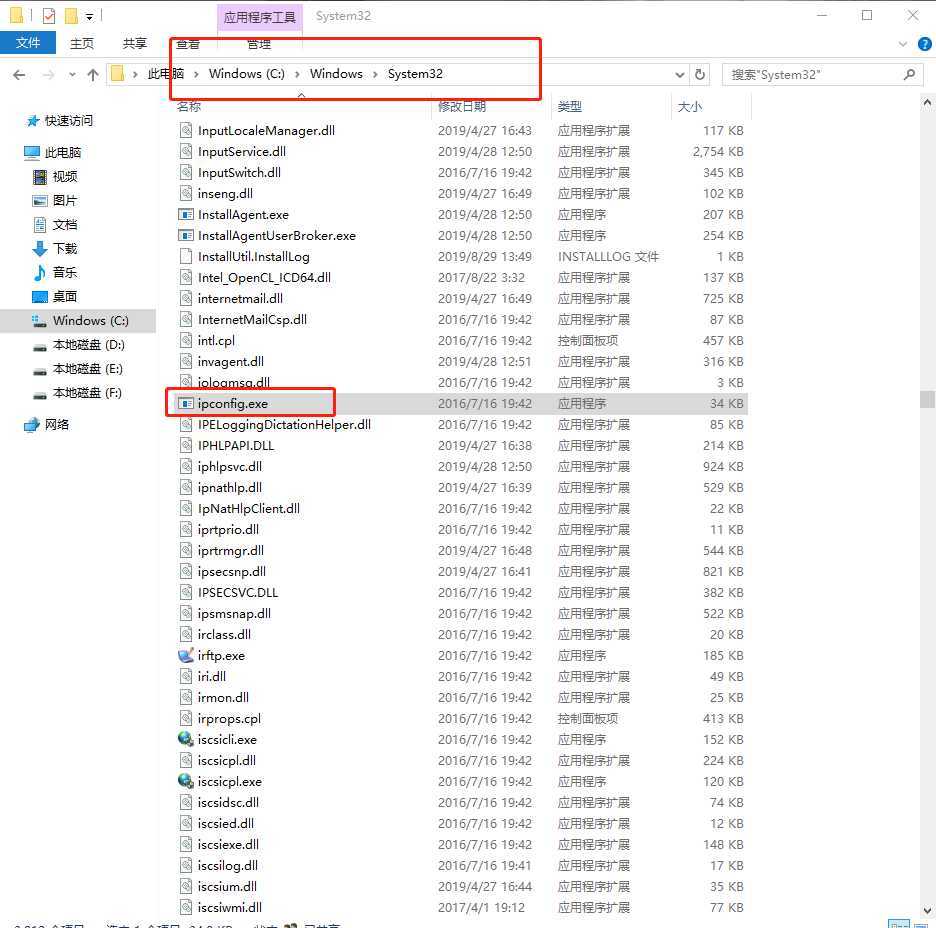936x928 pixels.
Task: Sort by the 修改日期 column header
Action: point(461,106)
